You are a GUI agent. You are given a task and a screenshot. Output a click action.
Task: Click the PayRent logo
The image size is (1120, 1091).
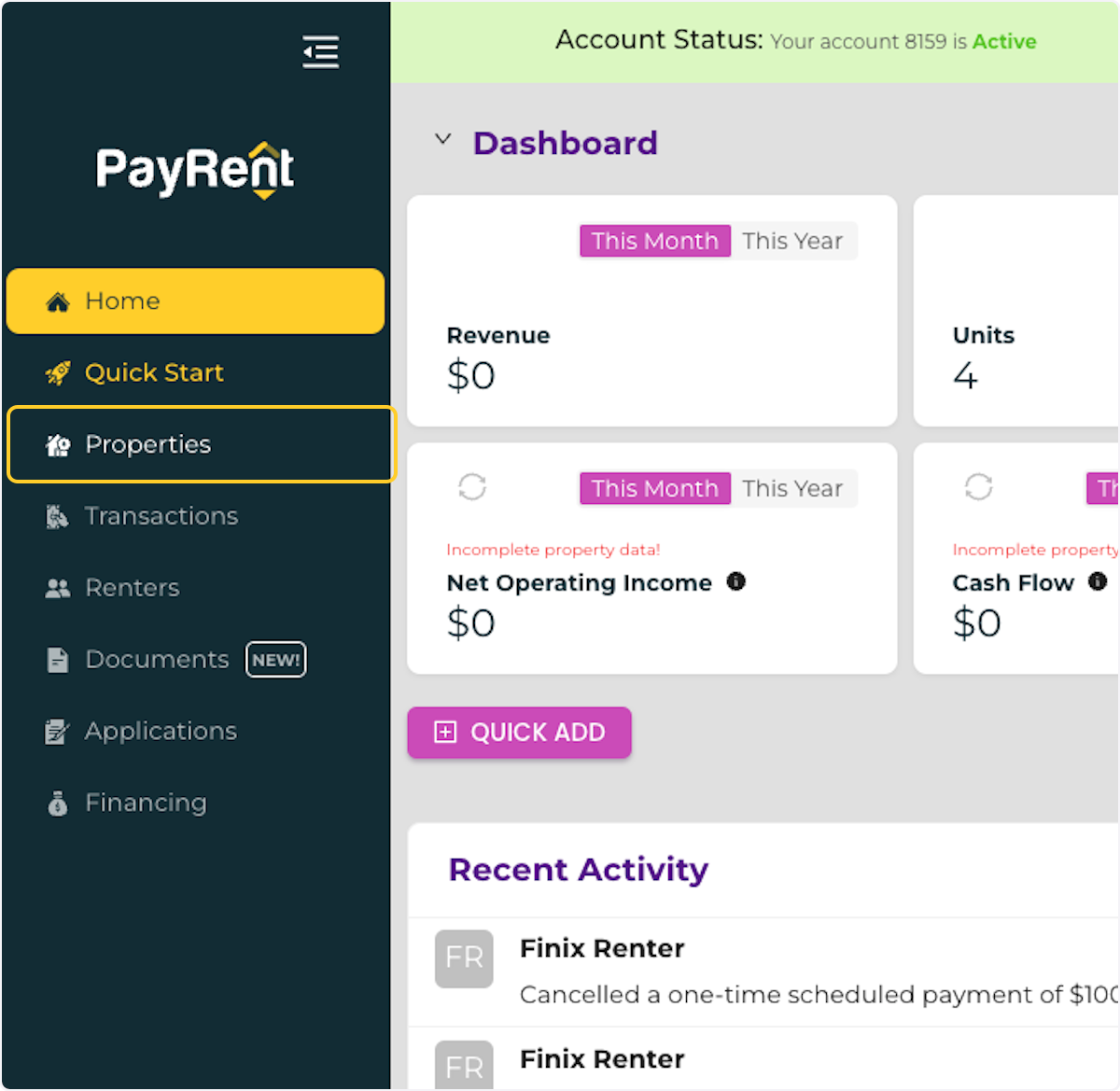[x=195, y=171]
